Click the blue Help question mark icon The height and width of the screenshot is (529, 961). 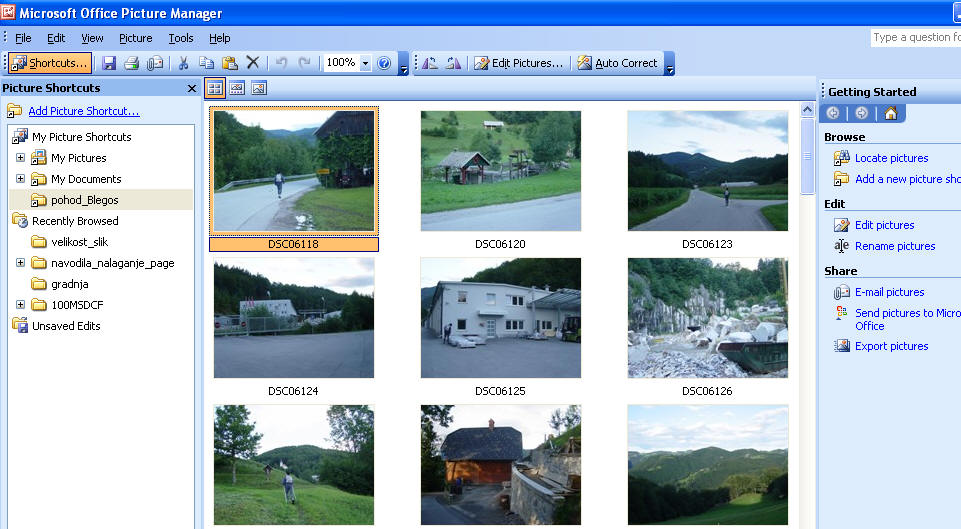pyautogui.click(x=384, y=63)
